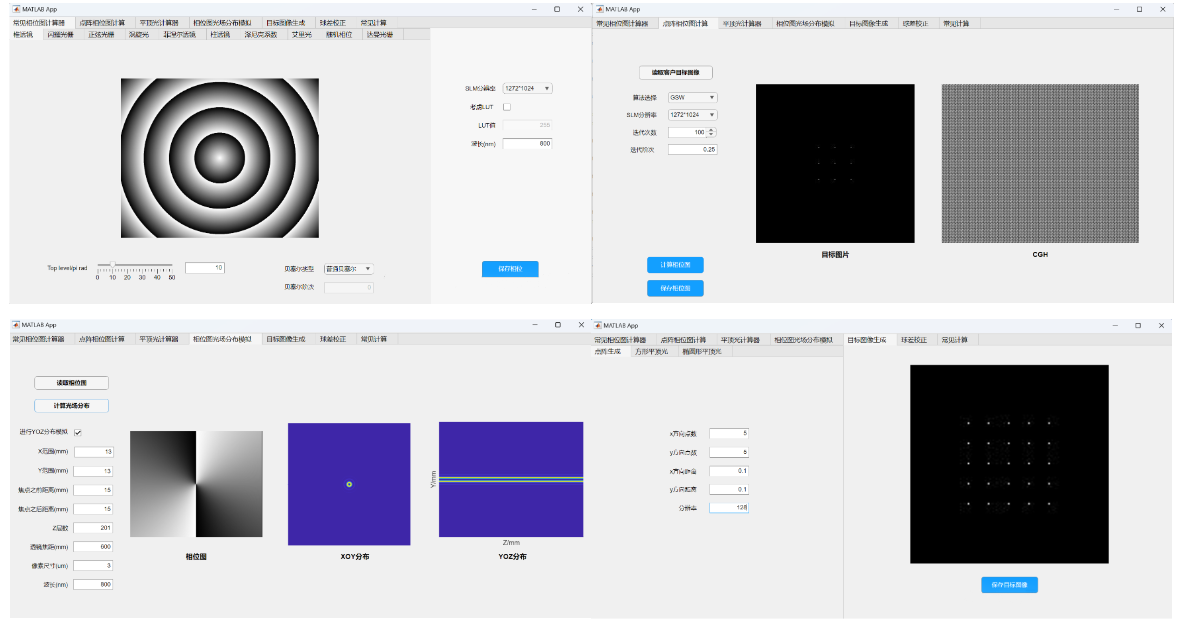Click the Y范围(mm) field showing 13
The image size is (1183, 626).
point(94,471)
